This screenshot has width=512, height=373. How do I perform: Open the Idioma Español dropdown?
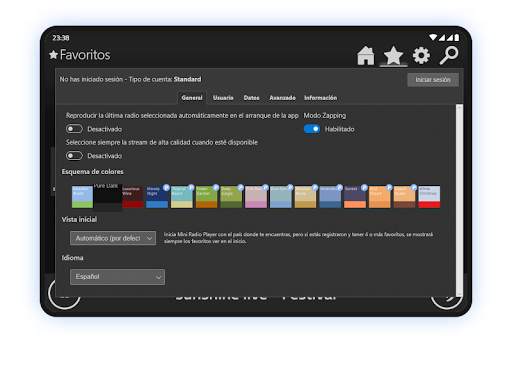click(x=117, y=277)
